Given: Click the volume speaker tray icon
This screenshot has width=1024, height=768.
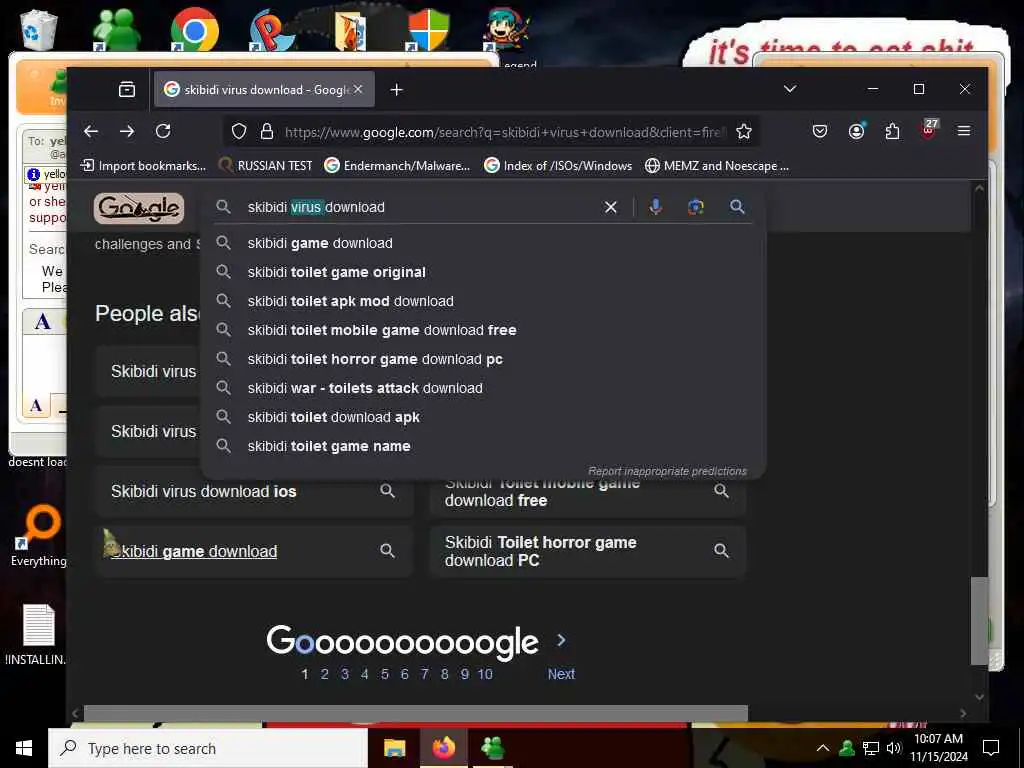Looking at the screenshot, I should 894,748.
